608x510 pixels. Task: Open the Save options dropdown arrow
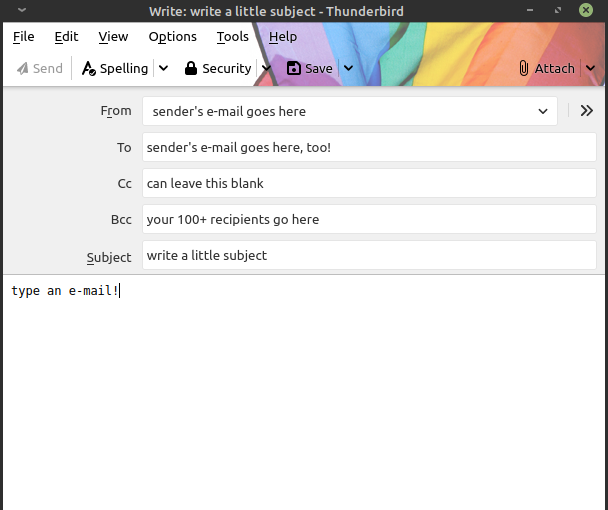point(348,69)
